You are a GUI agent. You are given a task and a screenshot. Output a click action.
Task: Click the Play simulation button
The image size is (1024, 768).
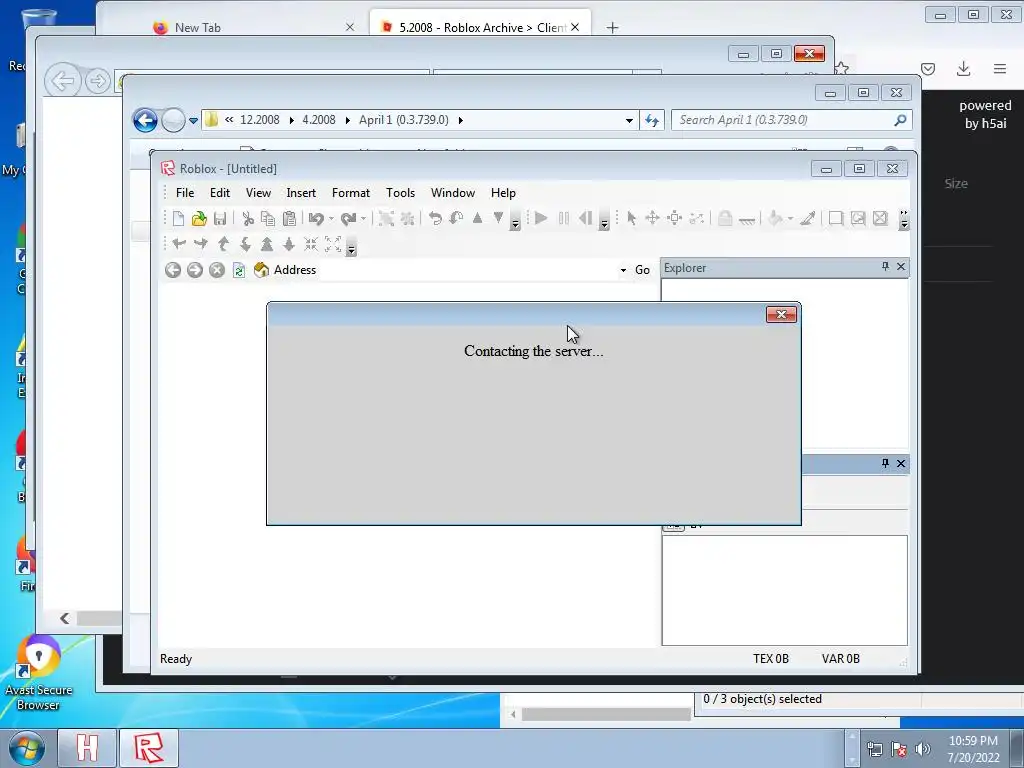(x=541, y=218)
